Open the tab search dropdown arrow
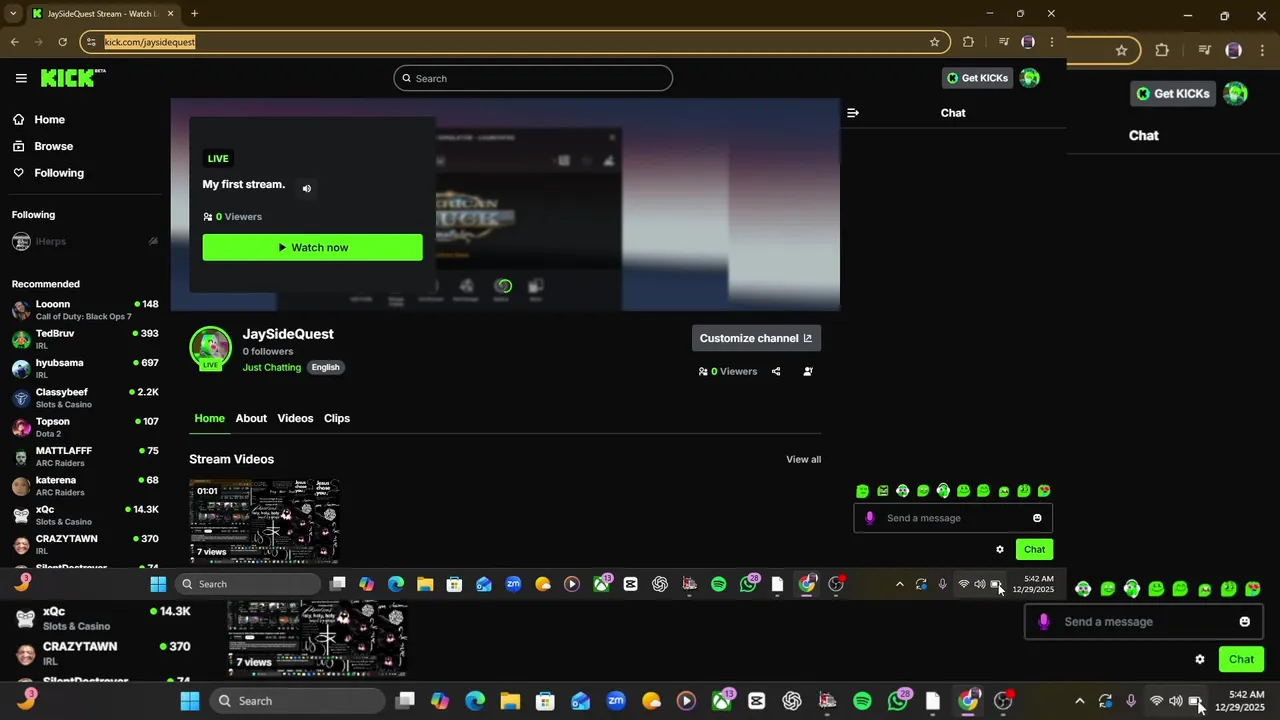The height and width of the screenshot is (720, 1280). pyautogui.click(x=13, y=14)
